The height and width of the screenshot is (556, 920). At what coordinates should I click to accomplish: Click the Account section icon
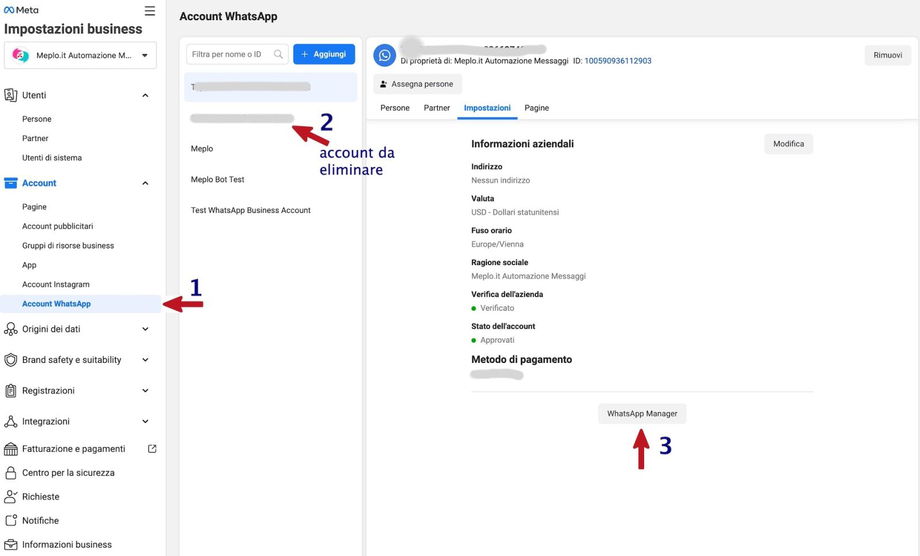[11, 183]
